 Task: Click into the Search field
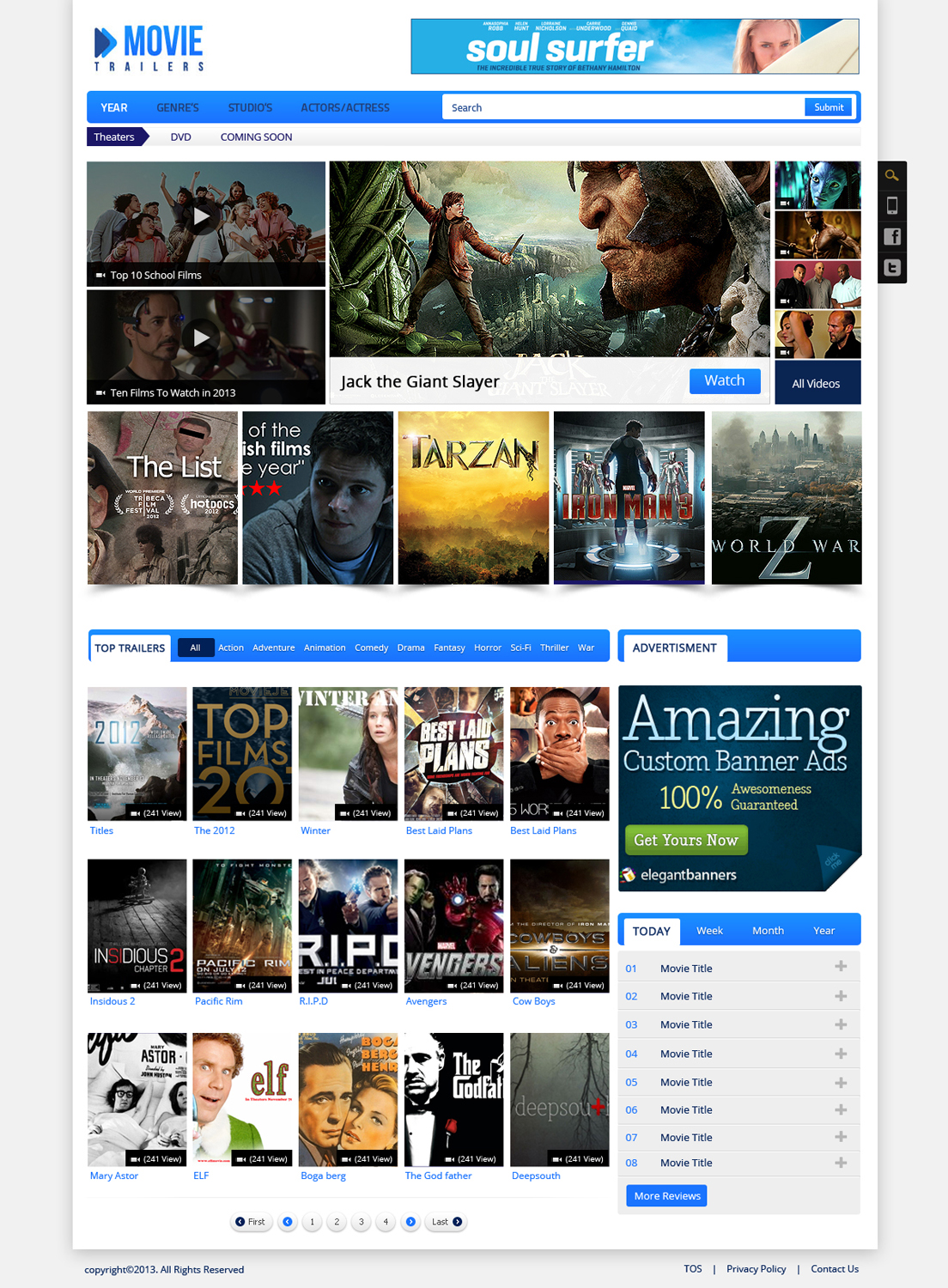(x=623, y=107)
